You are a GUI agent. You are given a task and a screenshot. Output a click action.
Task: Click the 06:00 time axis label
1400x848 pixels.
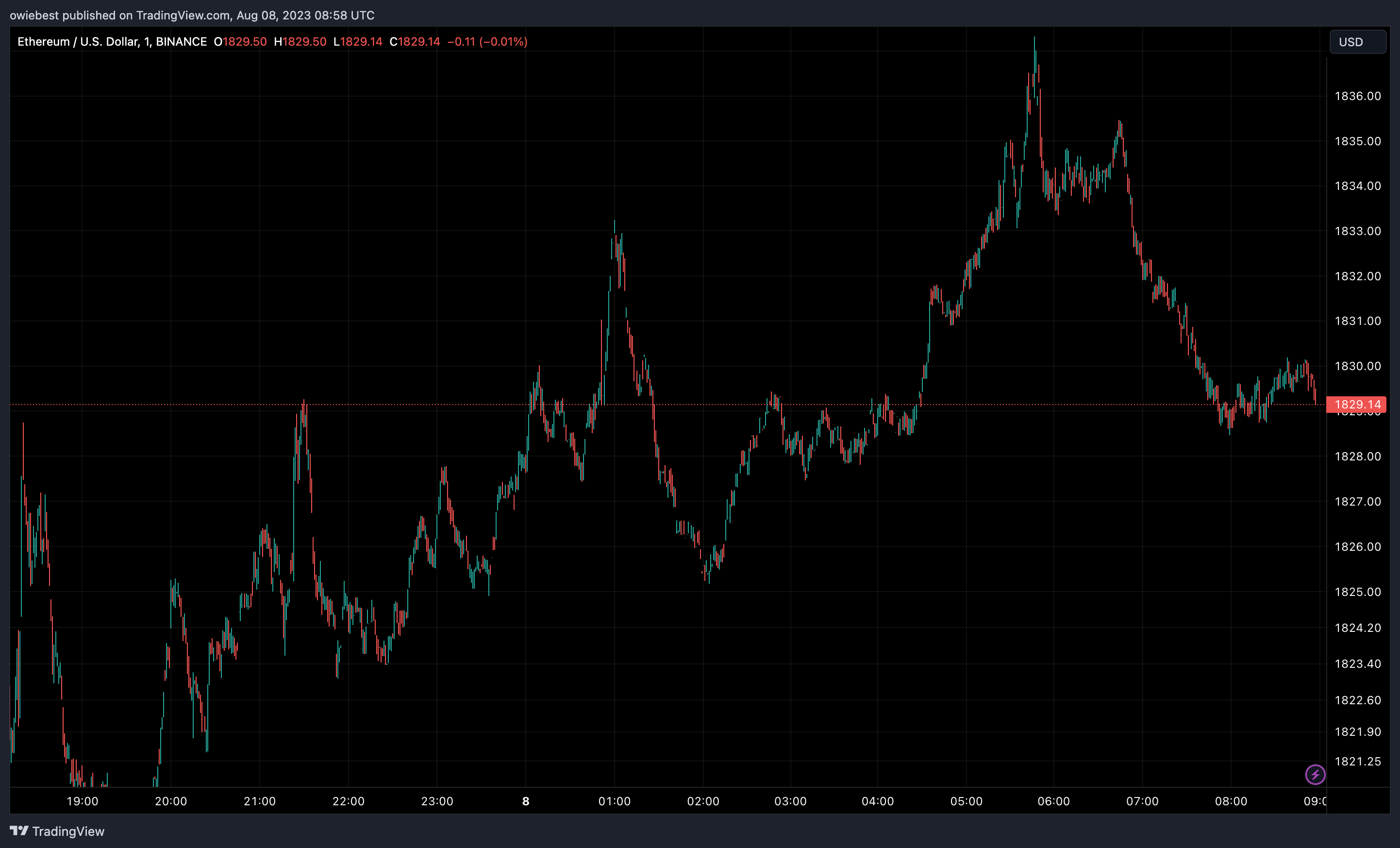point(1054,801)
